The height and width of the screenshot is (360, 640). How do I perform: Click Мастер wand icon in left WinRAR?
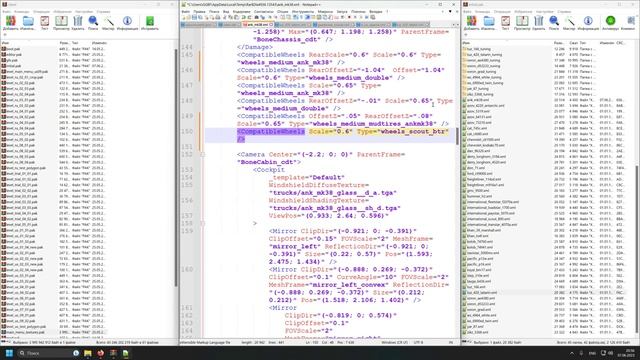[109, 23]
